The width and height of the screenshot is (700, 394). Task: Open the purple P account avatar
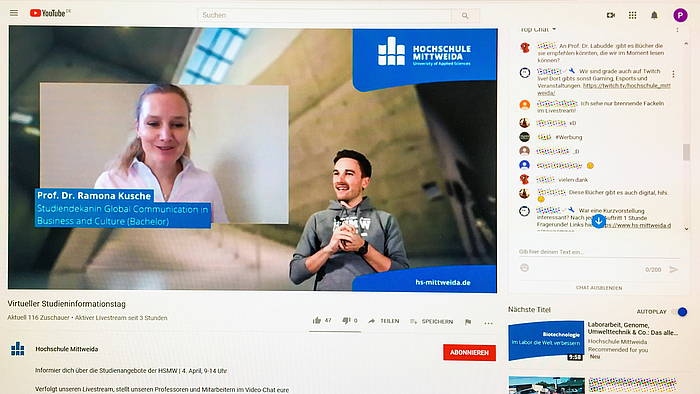680,15
